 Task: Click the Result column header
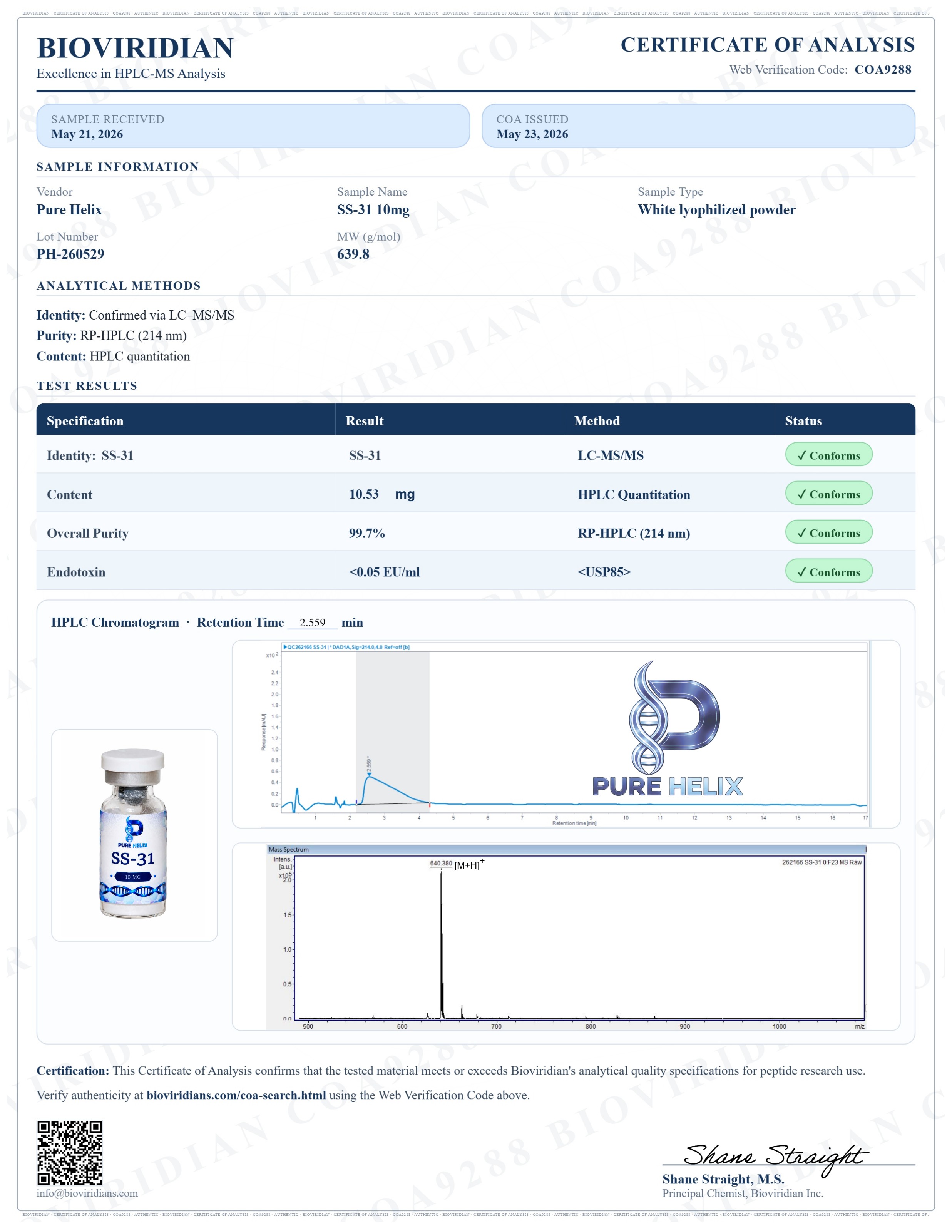(x=364, y=421)
